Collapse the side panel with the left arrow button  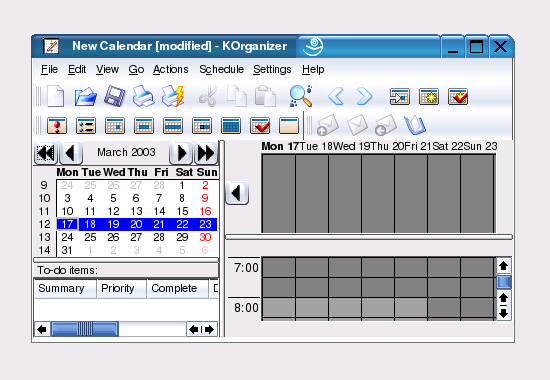[237, 193]
